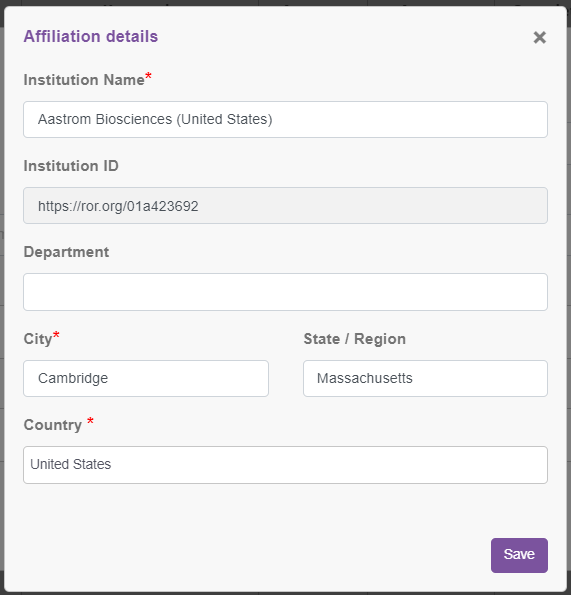The width and height of the screenshot is (571, 595).
Task: Click the Country label text
Action: point(53,425)
